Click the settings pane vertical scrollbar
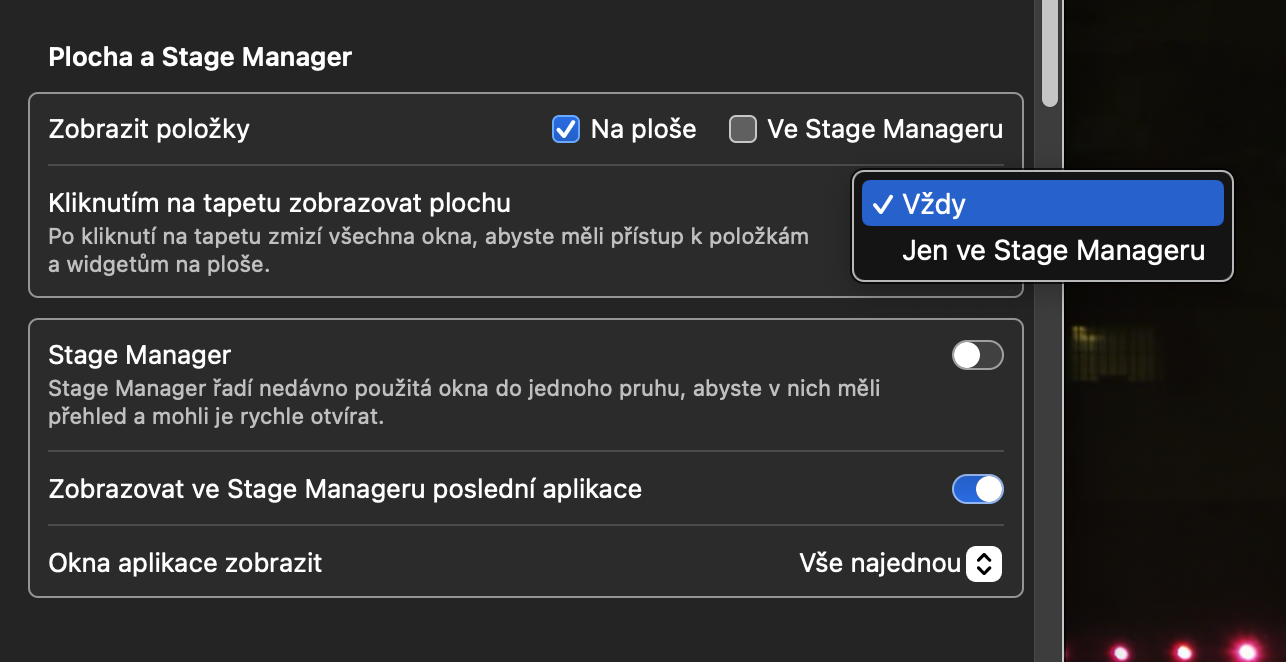This screenshot has width=1286, height=662. click(x=1049, y=52)
